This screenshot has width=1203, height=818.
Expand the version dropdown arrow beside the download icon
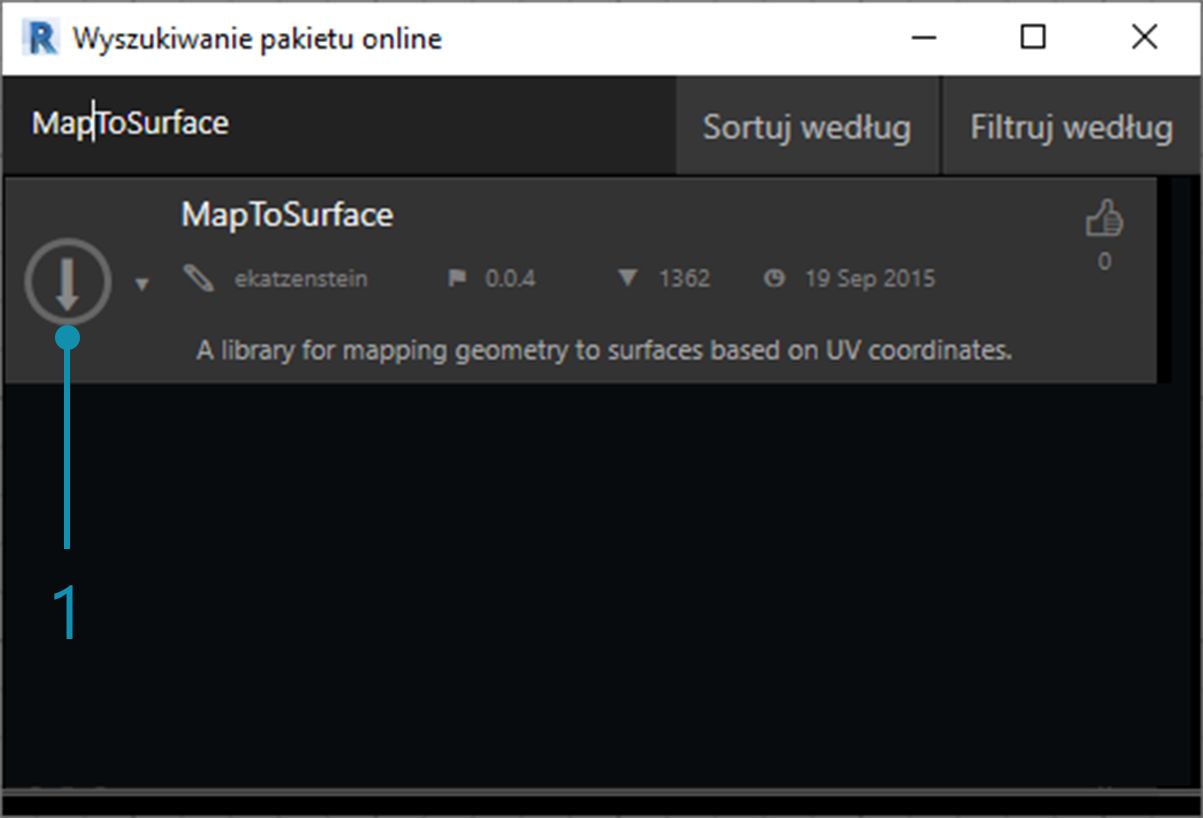click(142, 284)
